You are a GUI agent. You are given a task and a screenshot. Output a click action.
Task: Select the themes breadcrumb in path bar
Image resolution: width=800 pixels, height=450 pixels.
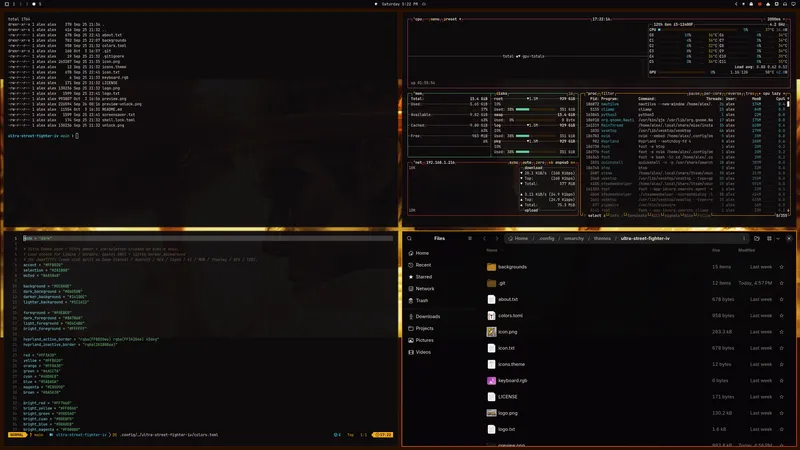click(602, 238)
